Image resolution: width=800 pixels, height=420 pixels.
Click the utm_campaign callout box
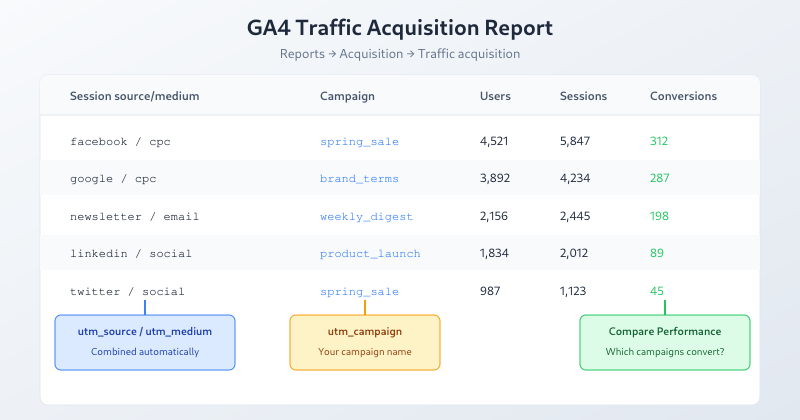pyautogui.click(x=365, y=342)
